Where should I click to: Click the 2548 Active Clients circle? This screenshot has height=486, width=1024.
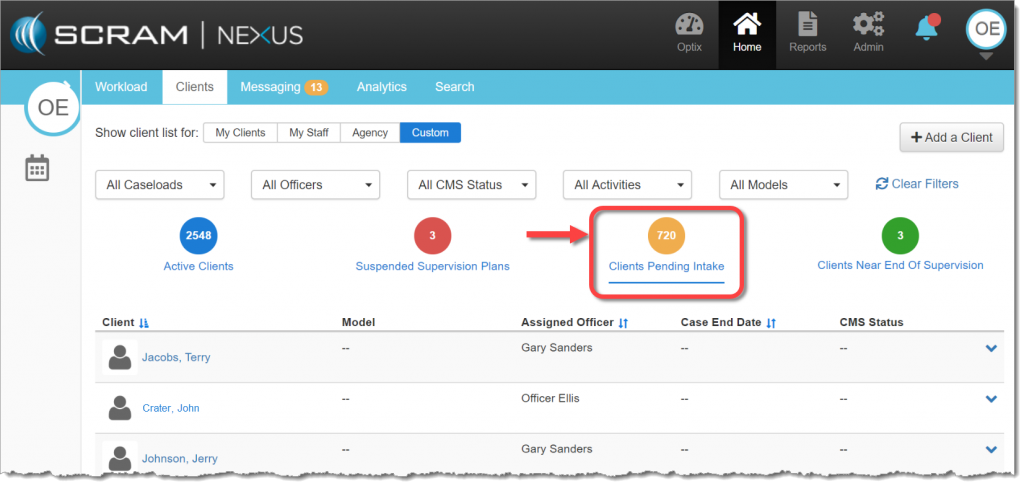(198, 236)
